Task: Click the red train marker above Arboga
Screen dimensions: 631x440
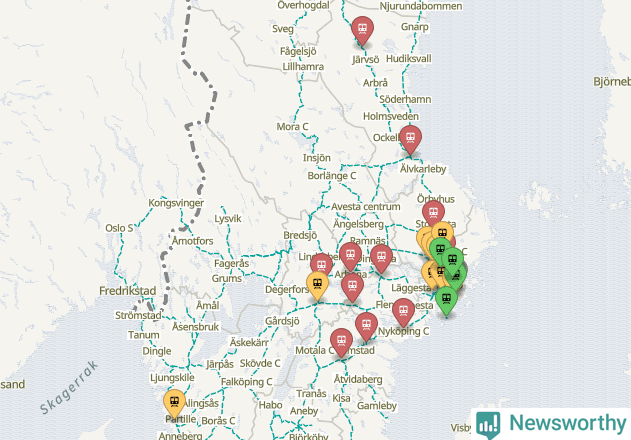Action: [x=350, y=256]
